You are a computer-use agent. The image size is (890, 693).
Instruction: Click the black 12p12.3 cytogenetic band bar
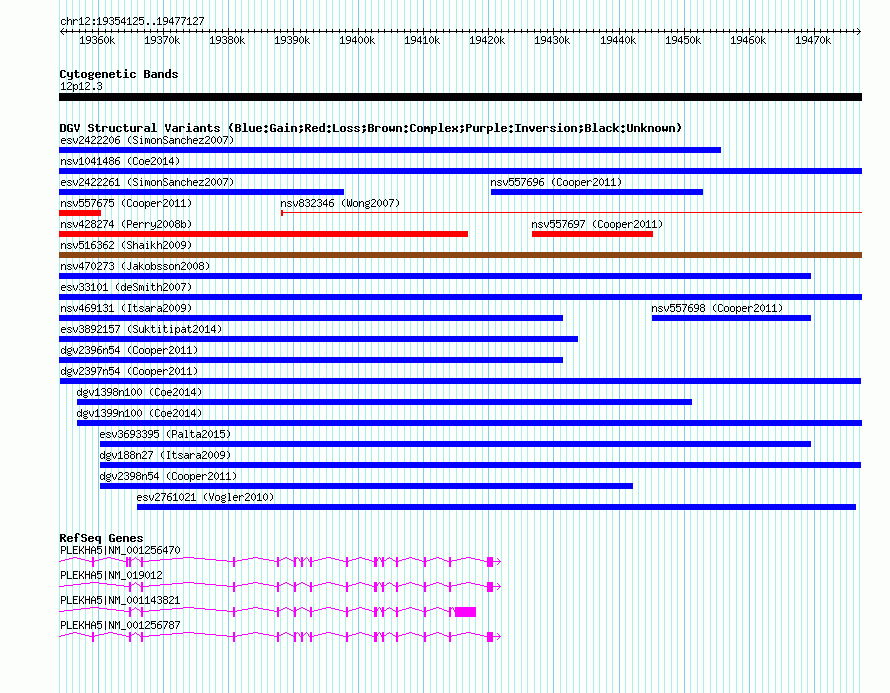click(x=460, y=97)
